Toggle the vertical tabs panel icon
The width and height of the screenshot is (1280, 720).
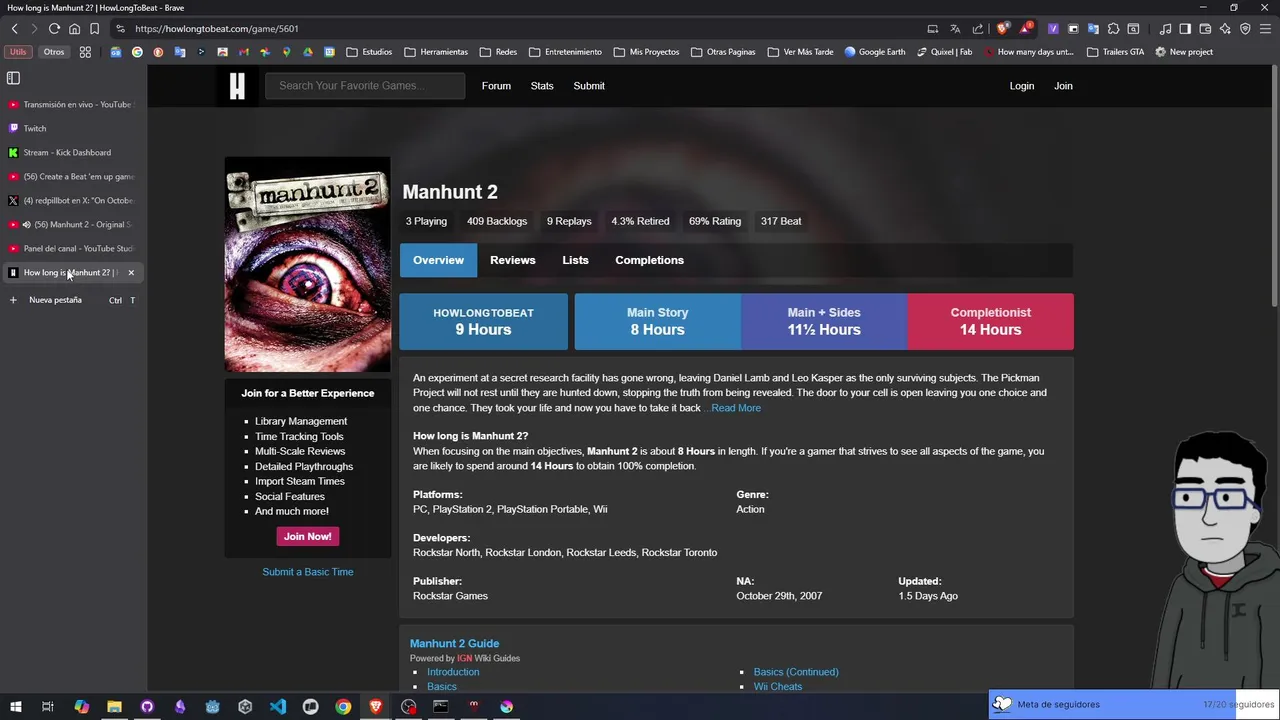click(x=13, y=78)
